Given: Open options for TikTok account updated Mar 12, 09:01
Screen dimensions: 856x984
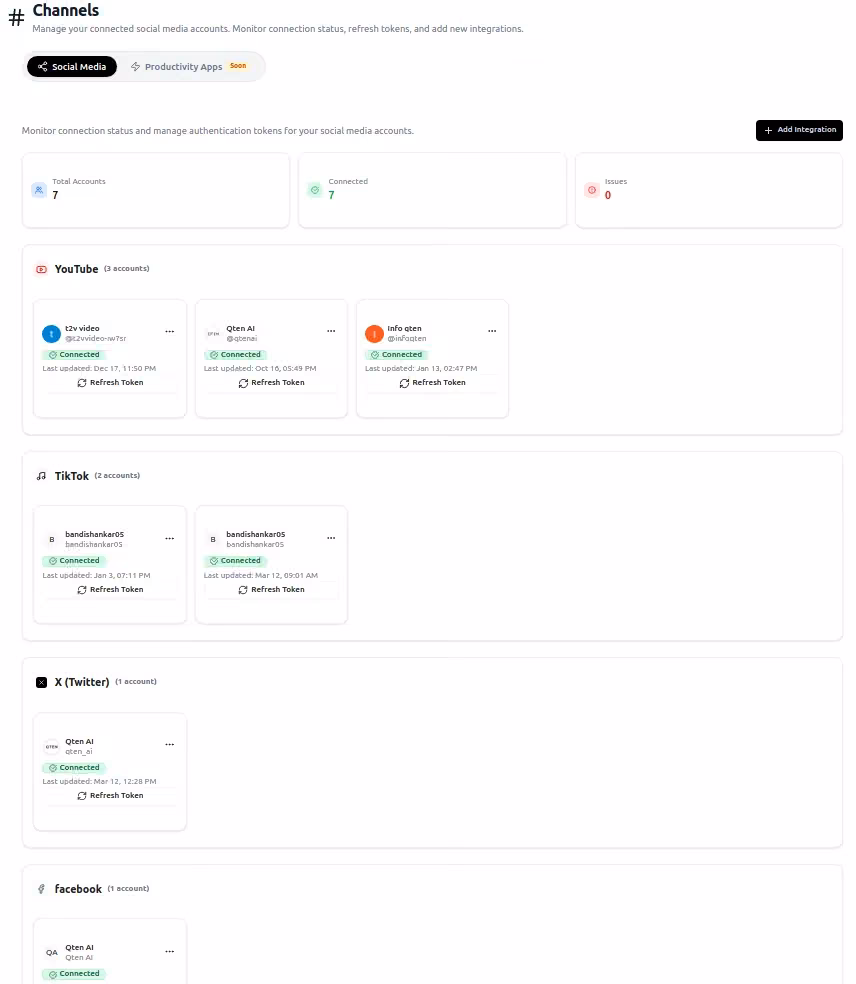Looking at the screenshot, I should [331, 538].
